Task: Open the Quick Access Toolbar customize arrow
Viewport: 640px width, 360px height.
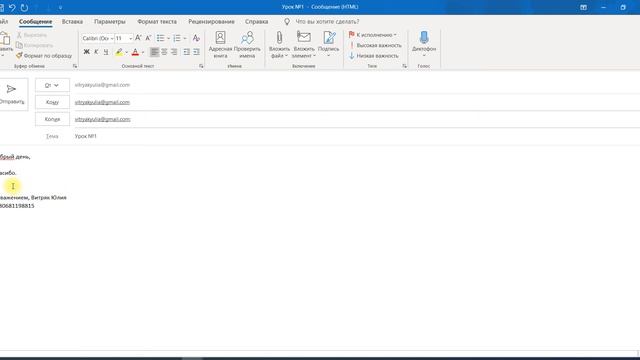Action: click(60, 7)
